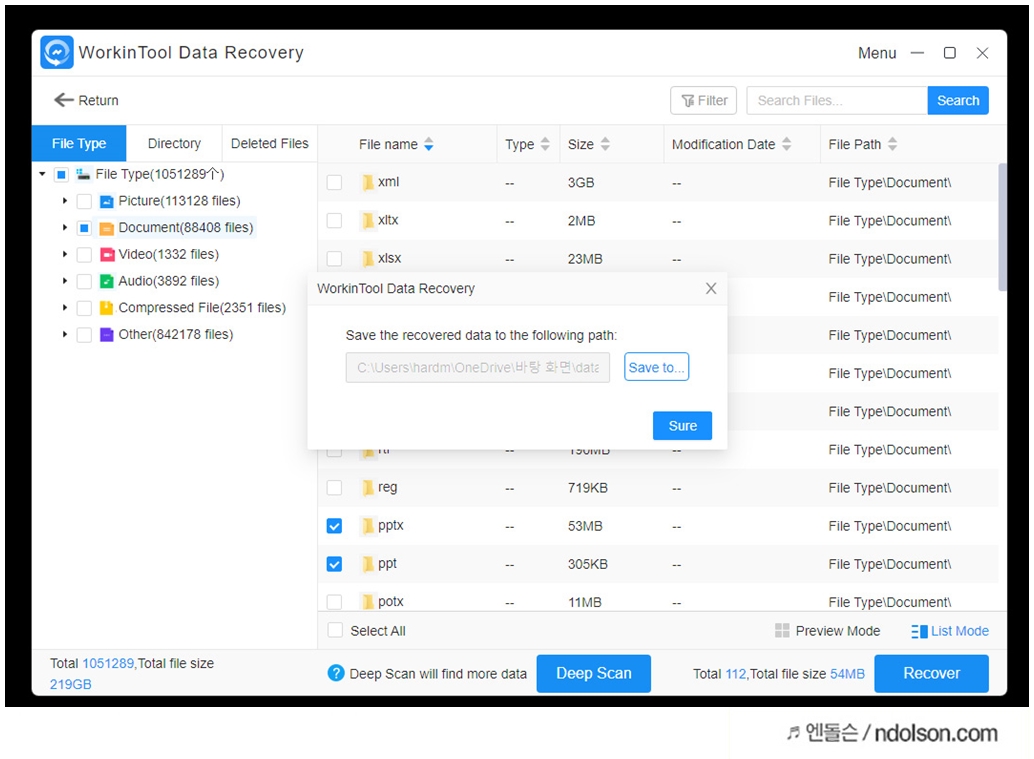Click the Picture category icon
The width and height of the screenshot is (1034, 759).
106,201
